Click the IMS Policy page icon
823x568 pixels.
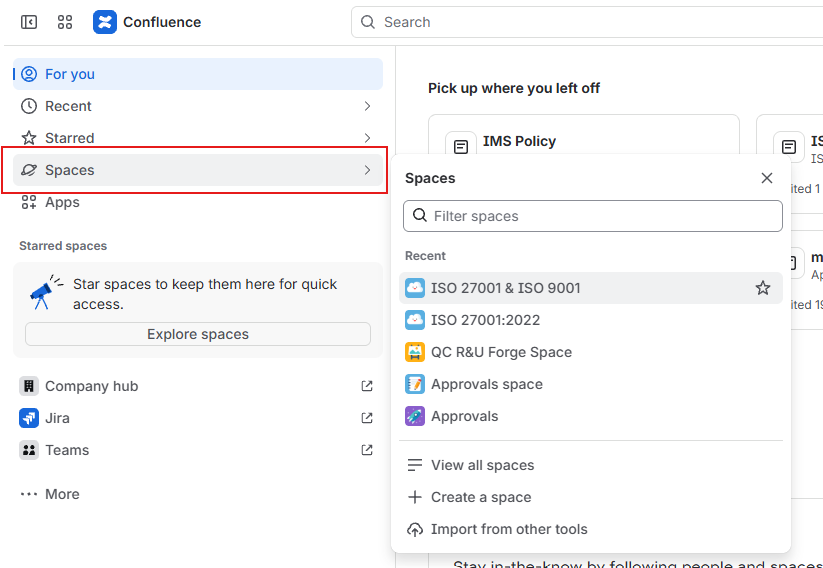pos(461,147)
